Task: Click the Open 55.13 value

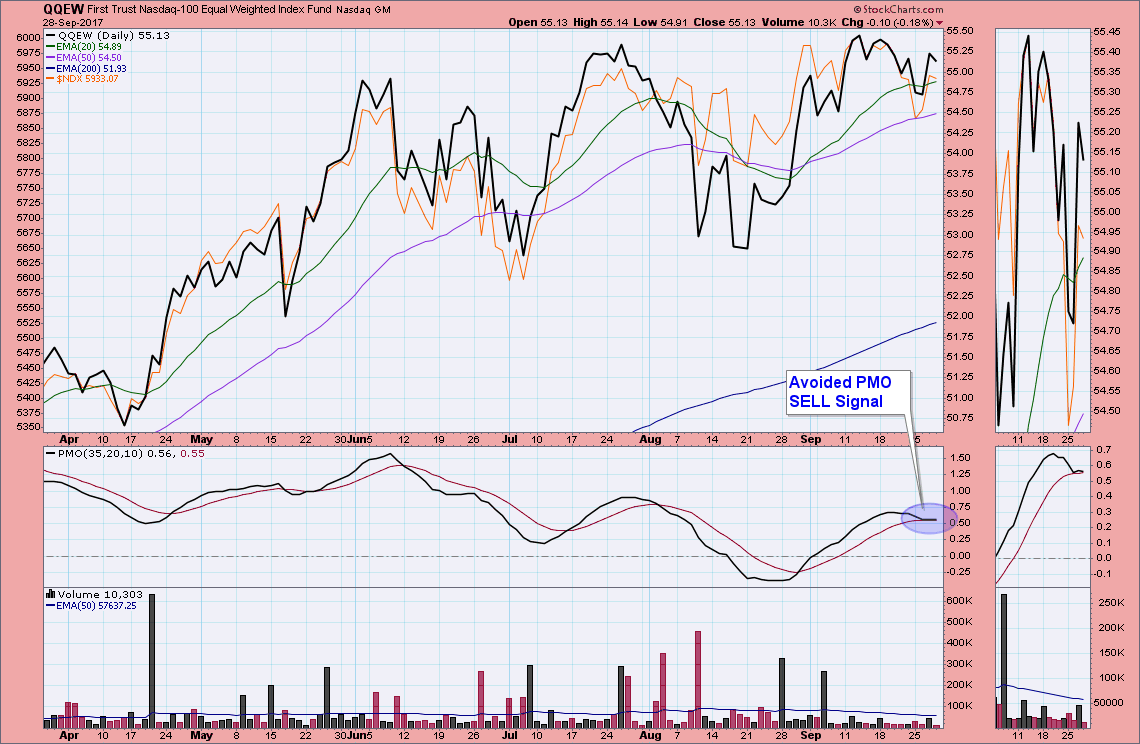Action: 539,23
